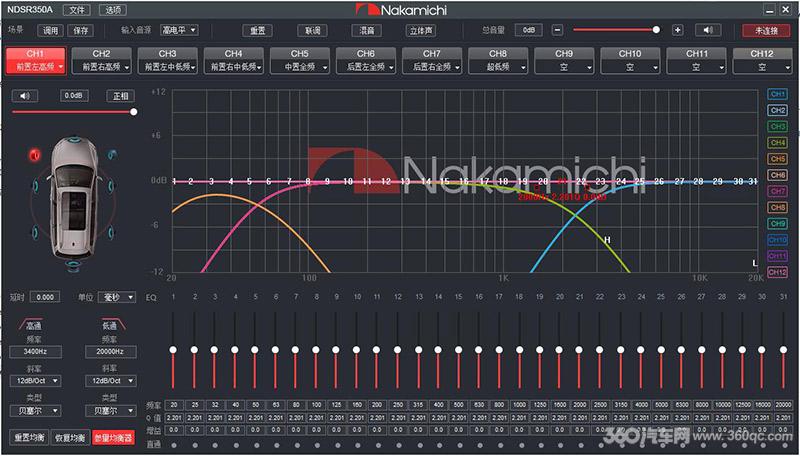Click the red 未连接 connection button
This screenshot has width=800, height=456.
pos(766,31)
